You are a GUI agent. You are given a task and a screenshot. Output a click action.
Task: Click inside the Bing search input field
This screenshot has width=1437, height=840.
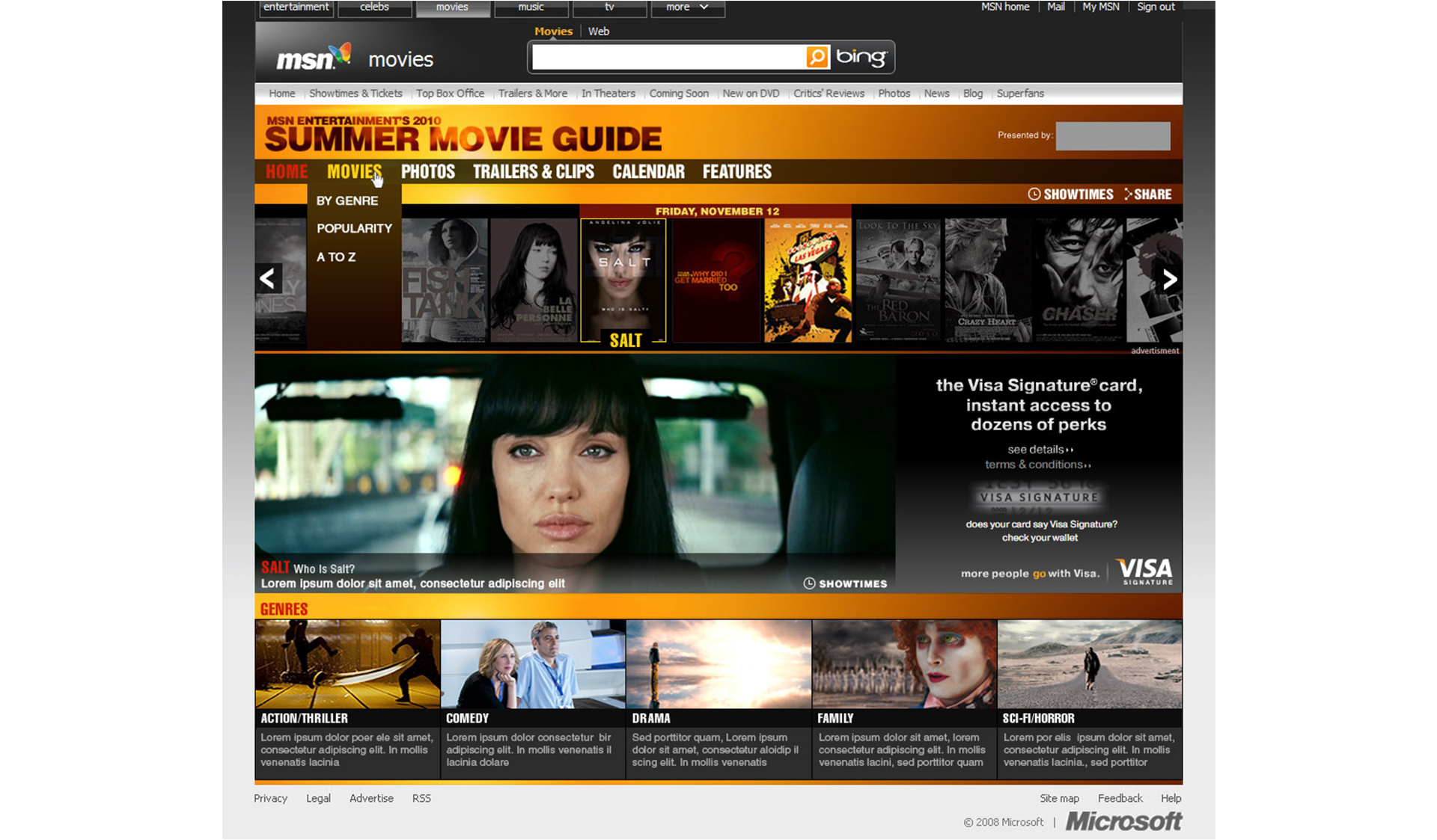pos(668,57)
